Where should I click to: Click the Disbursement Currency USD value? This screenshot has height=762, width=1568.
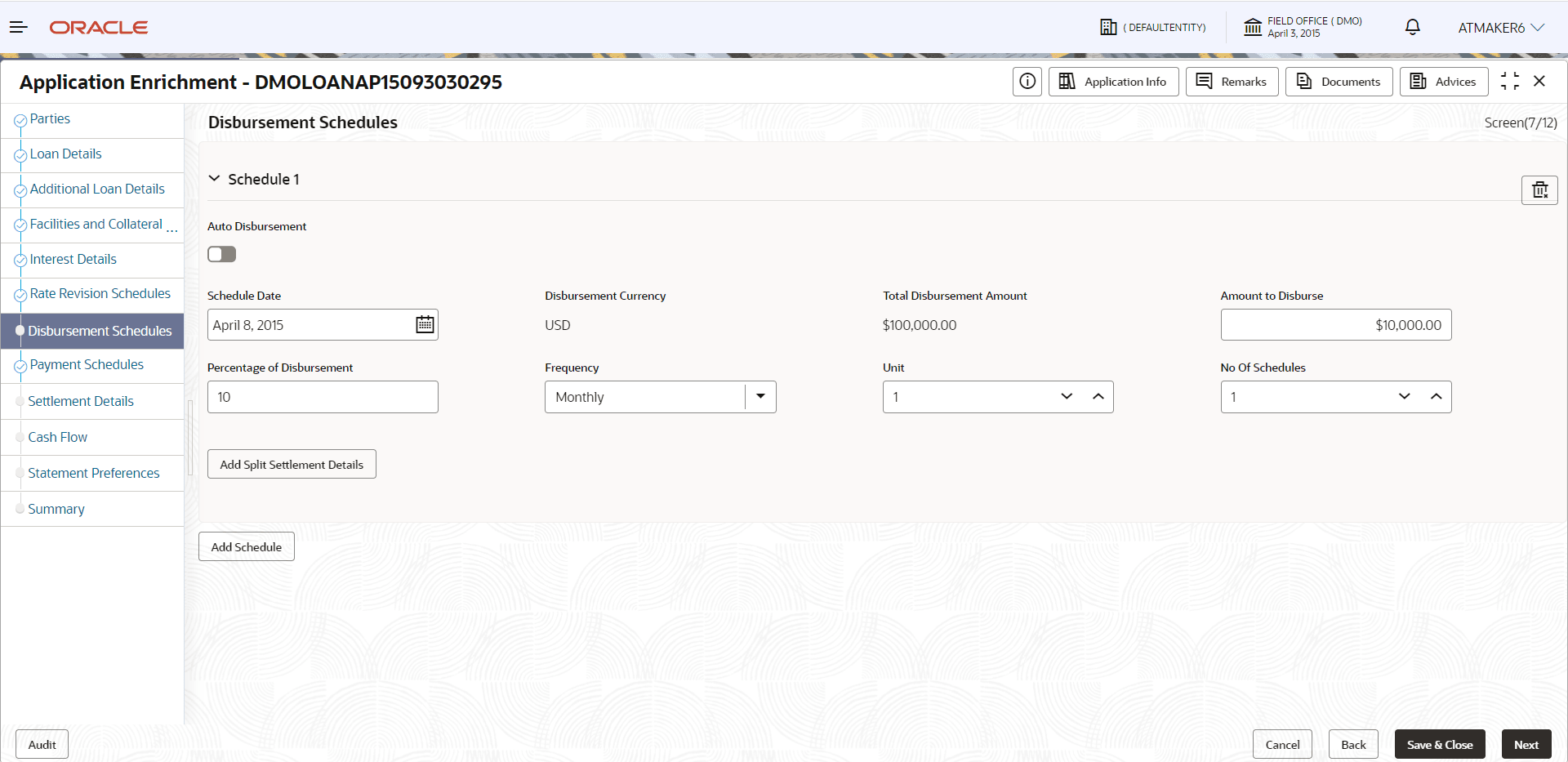(x=558, y=325)
